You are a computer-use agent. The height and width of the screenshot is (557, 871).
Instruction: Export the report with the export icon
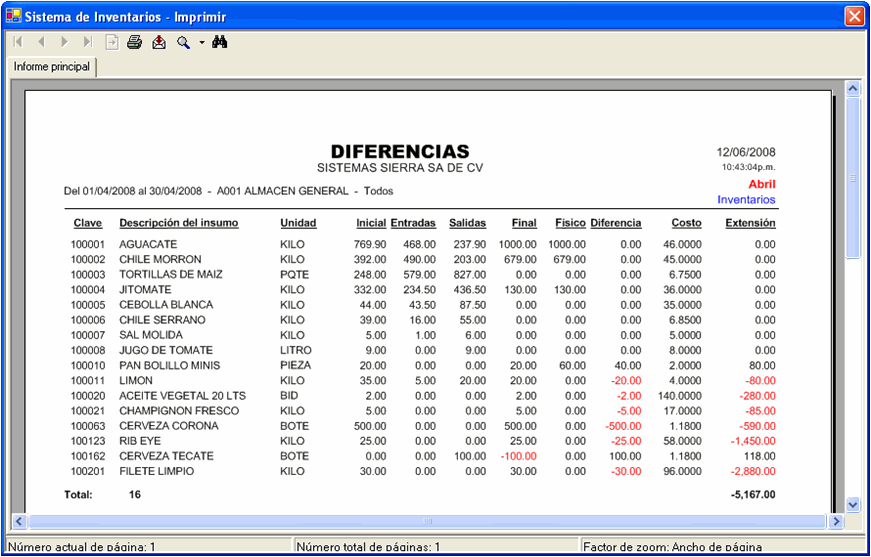click(159, 42)
